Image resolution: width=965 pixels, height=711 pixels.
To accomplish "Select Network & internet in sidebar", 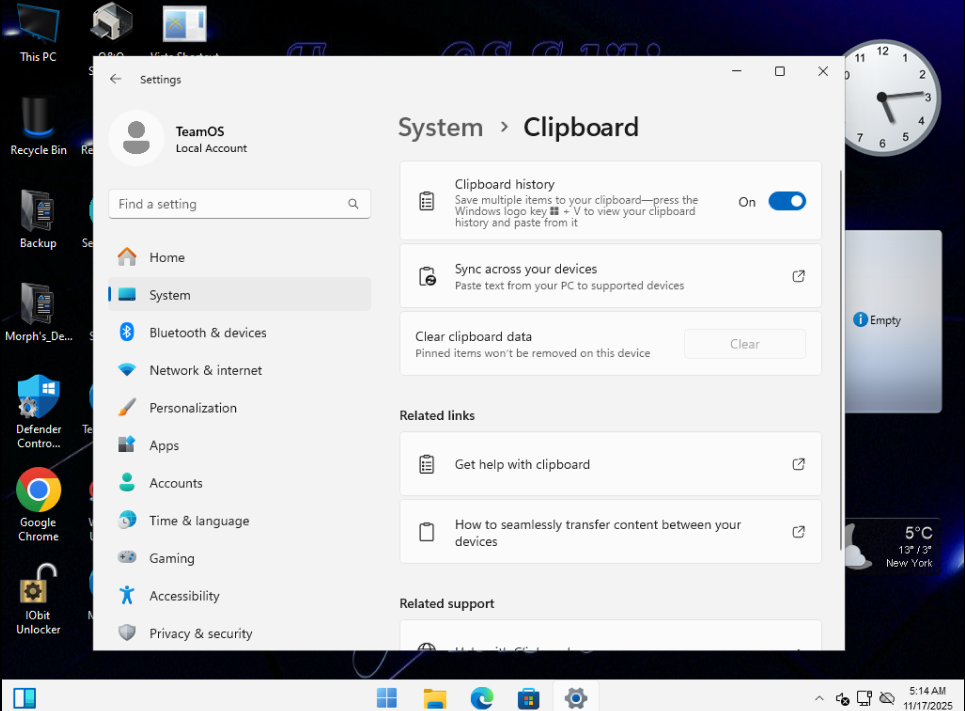I will [x=205, y=370].
